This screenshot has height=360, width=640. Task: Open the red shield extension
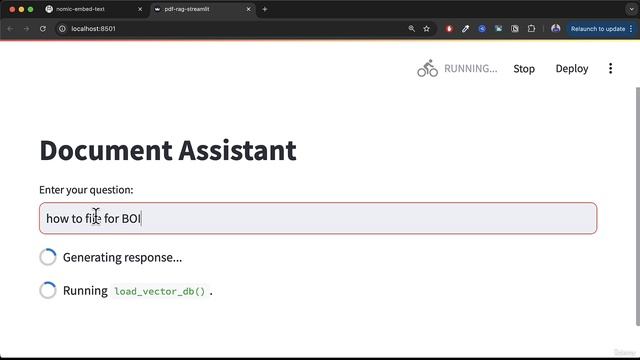[449, 29]
